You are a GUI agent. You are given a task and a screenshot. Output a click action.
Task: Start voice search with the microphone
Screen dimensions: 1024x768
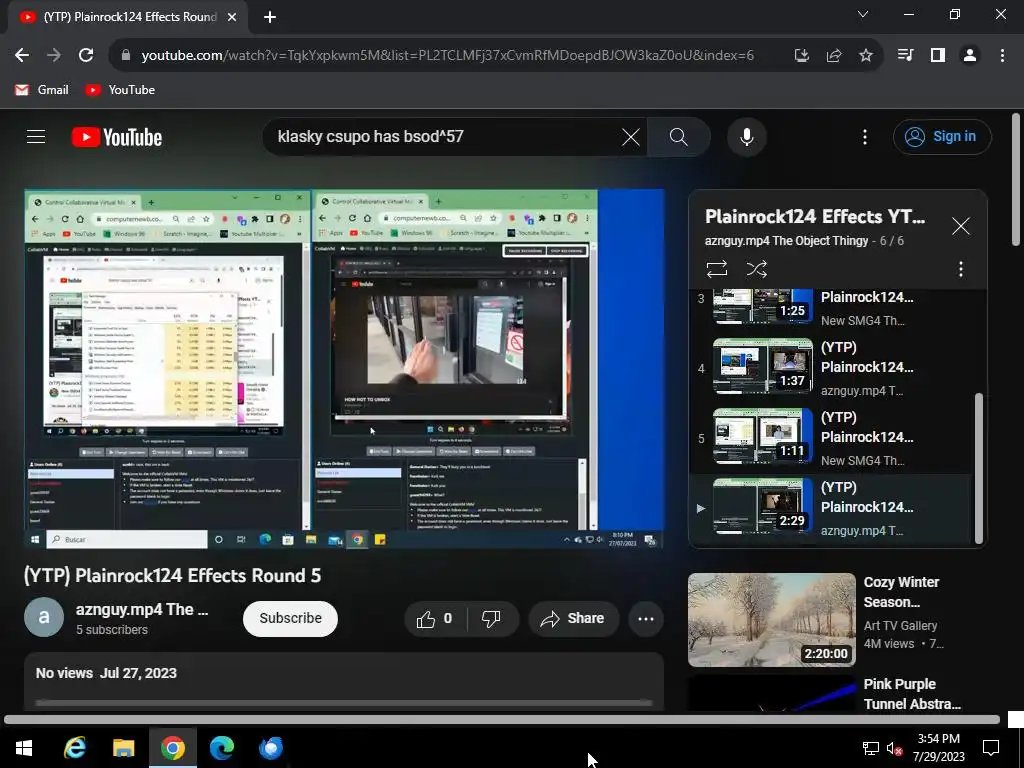point(746,136)
